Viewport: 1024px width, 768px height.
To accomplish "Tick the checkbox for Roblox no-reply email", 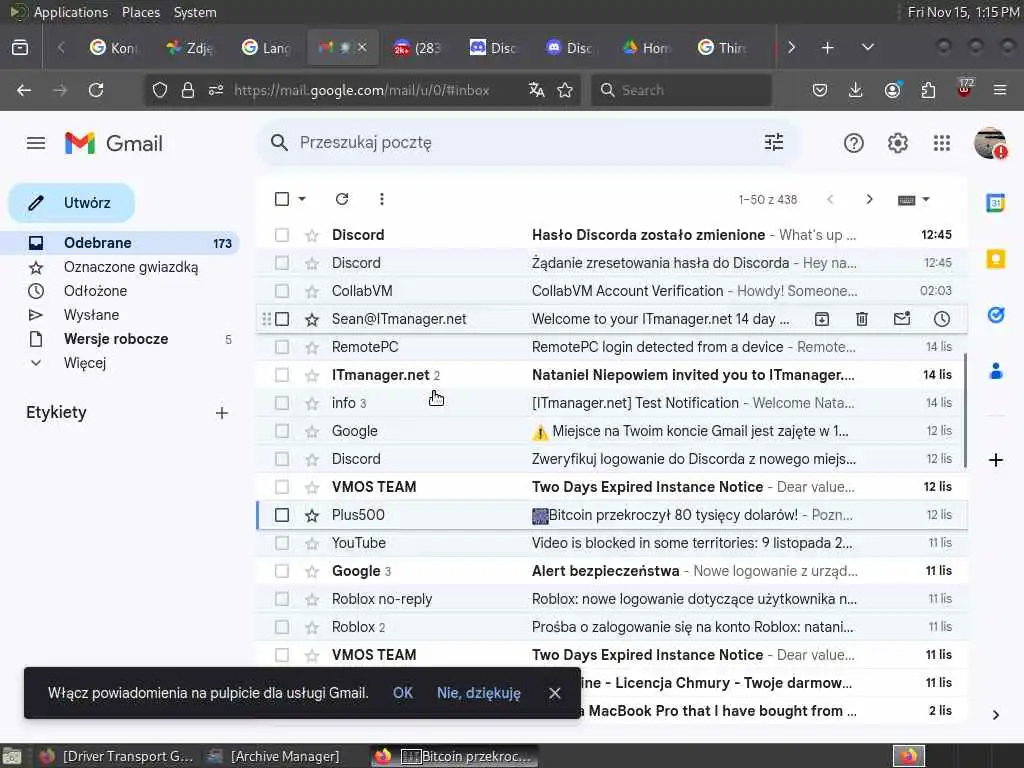I will [282, 599].
